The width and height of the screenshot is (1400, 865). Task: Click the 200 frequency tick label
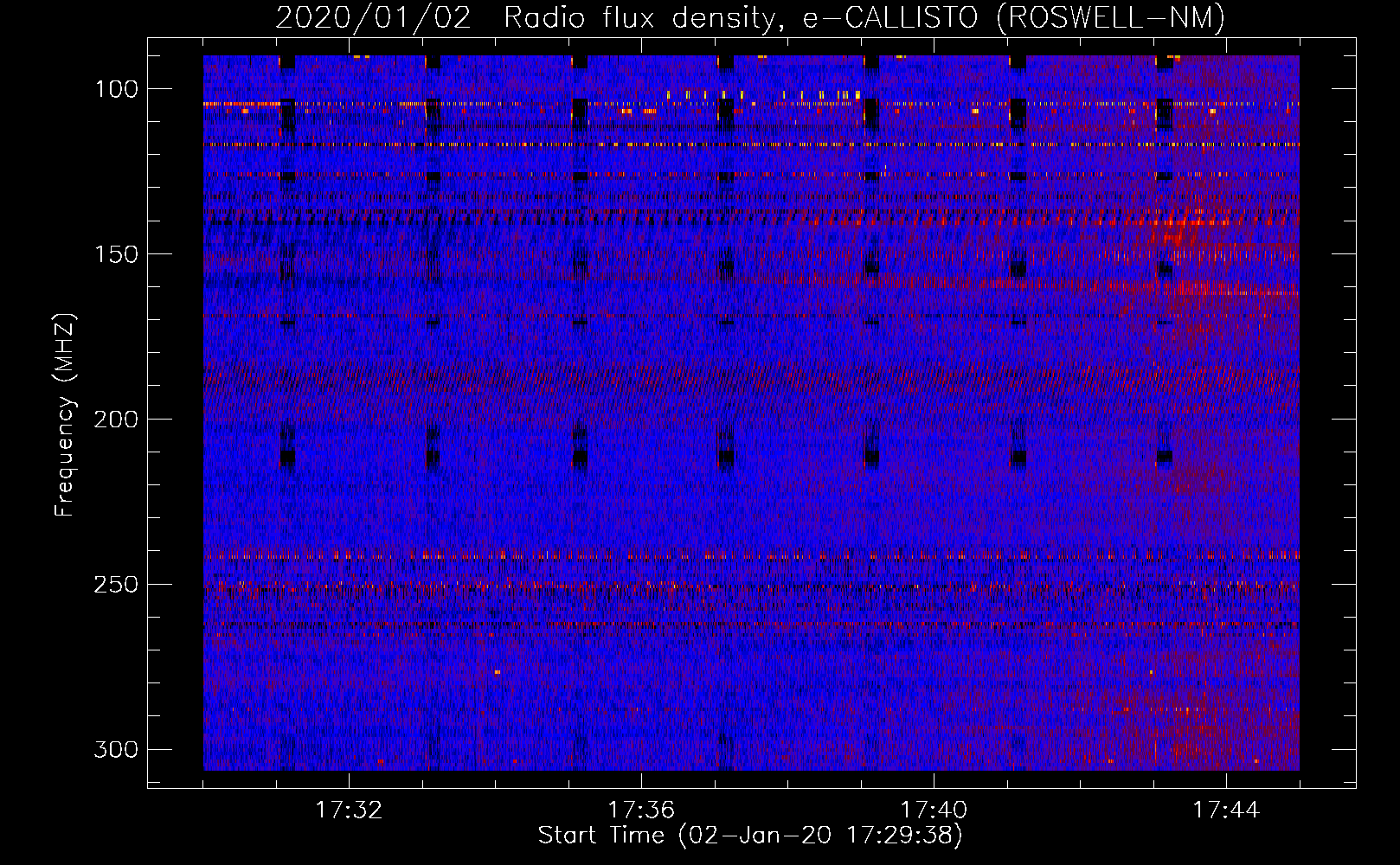115,420
